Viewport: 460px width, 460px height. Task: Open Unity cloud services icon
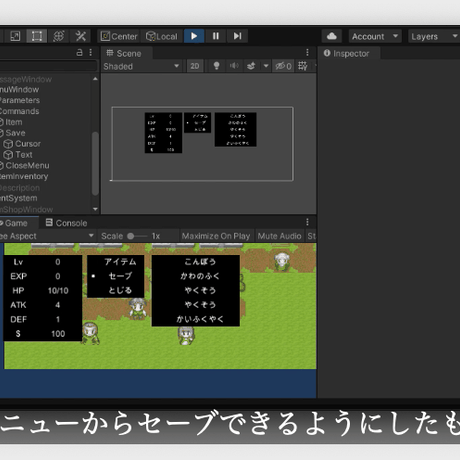pos(332,36)
